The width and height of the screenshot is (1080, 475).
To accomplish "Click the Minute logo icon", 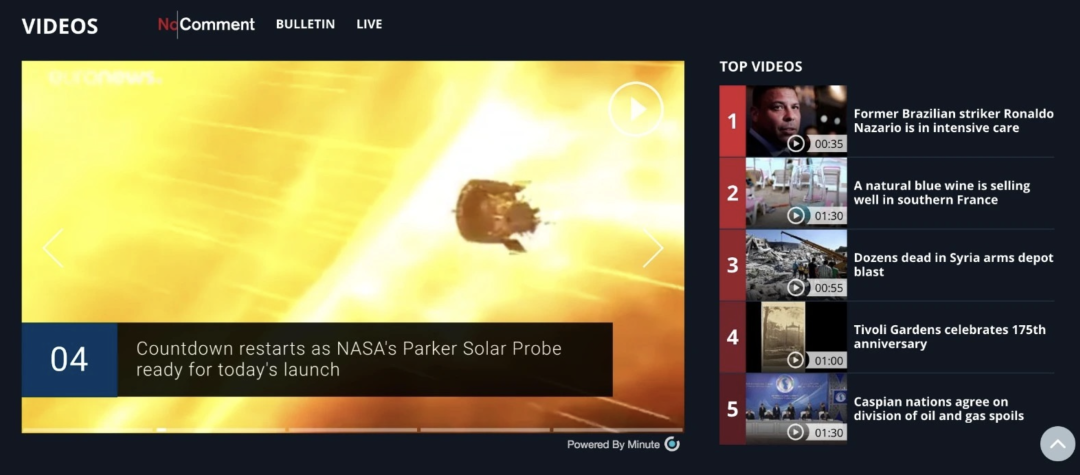I will point(672,444).
